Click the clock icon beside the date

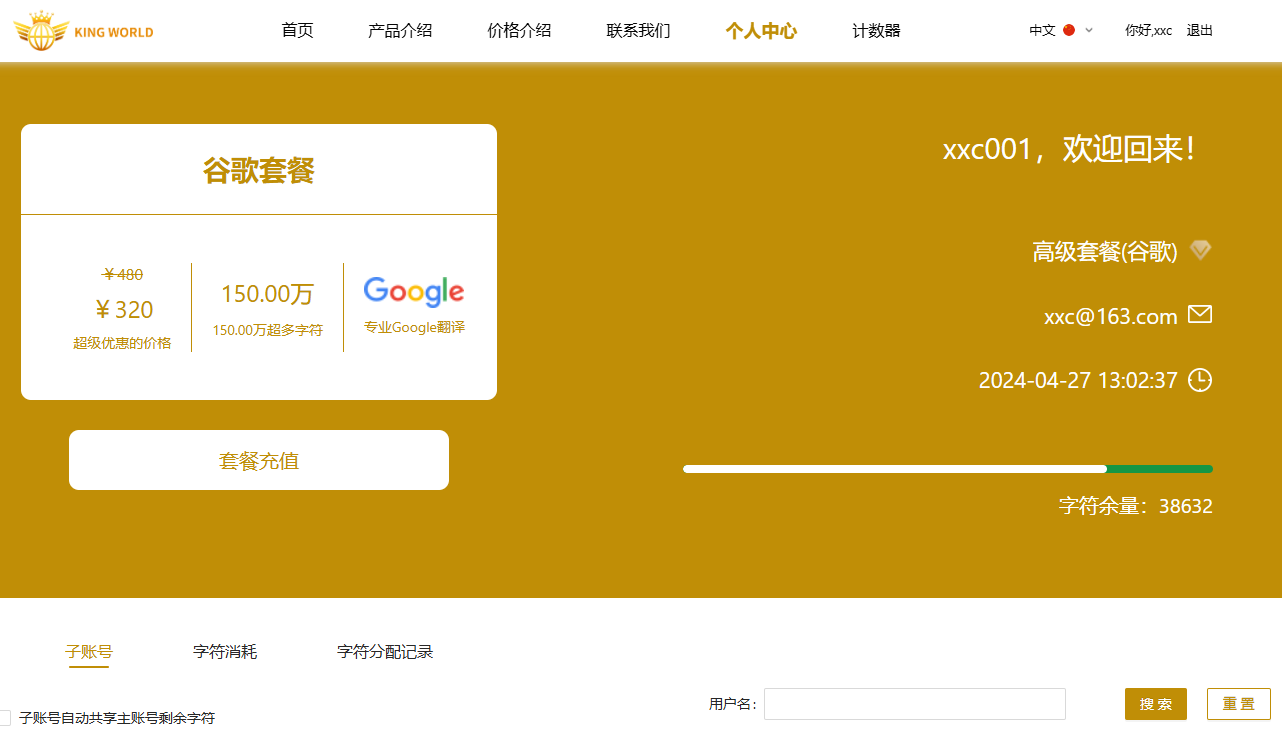pyautogui.click(x=1201, y=380)
